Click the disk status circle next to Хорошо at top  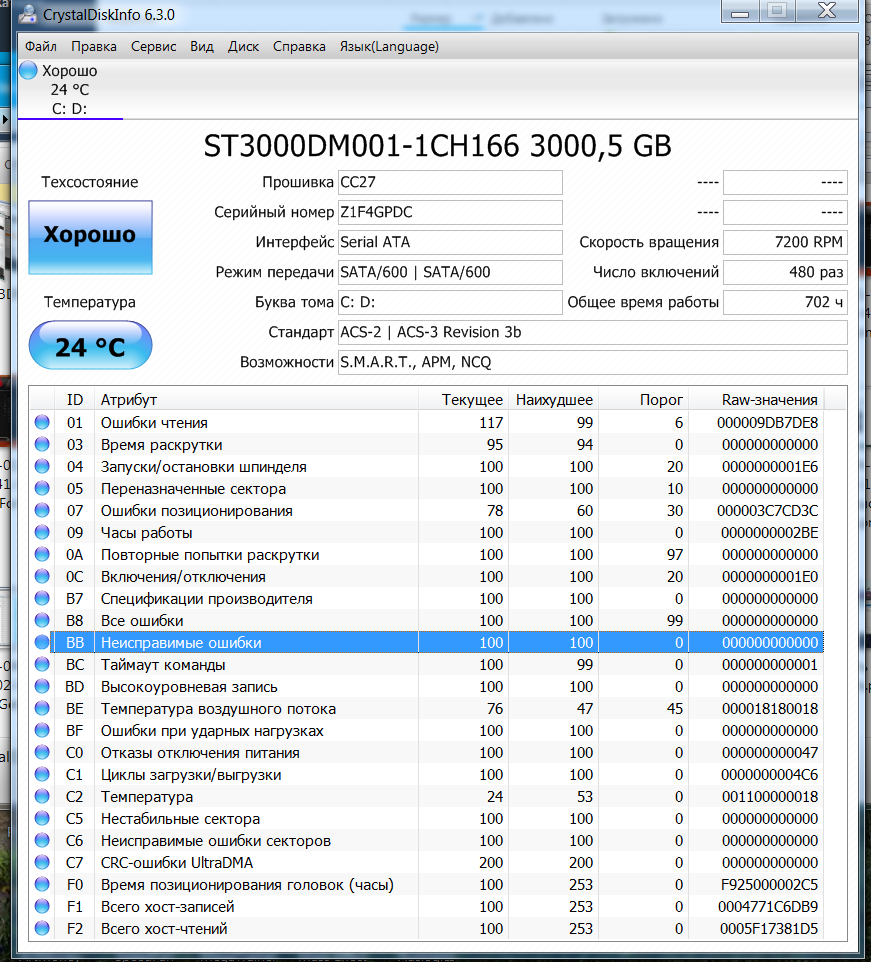coord(28,70)
